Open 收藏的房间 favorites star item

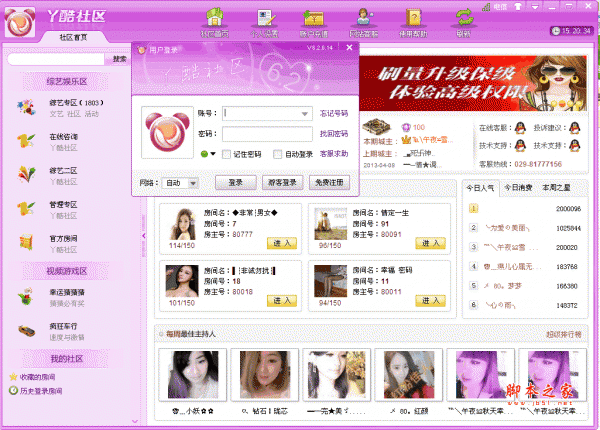32,377
